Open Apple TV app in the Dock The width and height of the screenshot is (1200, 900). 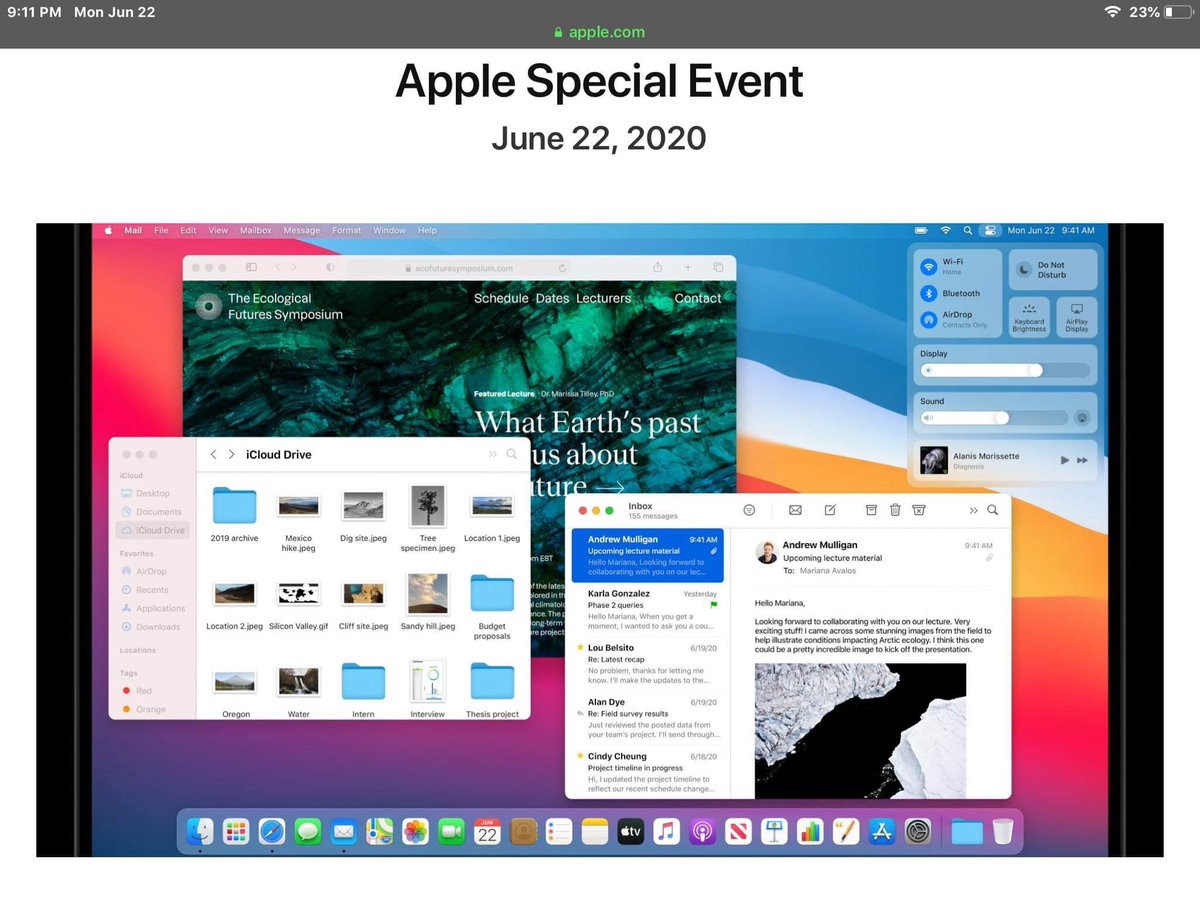pos(630,831)
